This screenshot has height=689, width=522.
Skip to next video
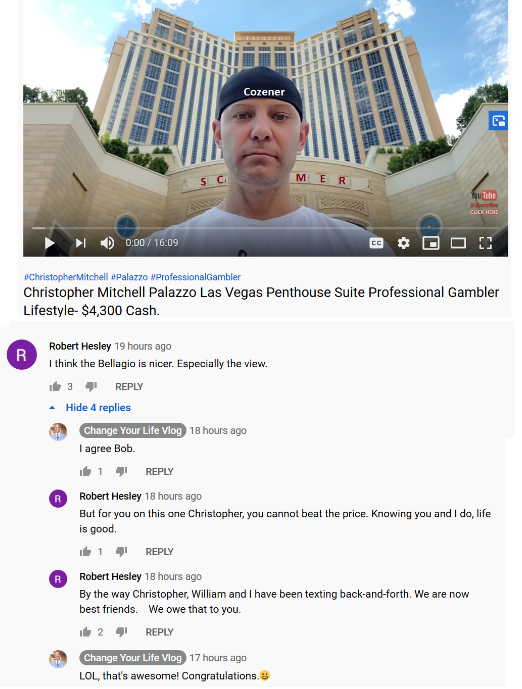coord(80,243)
